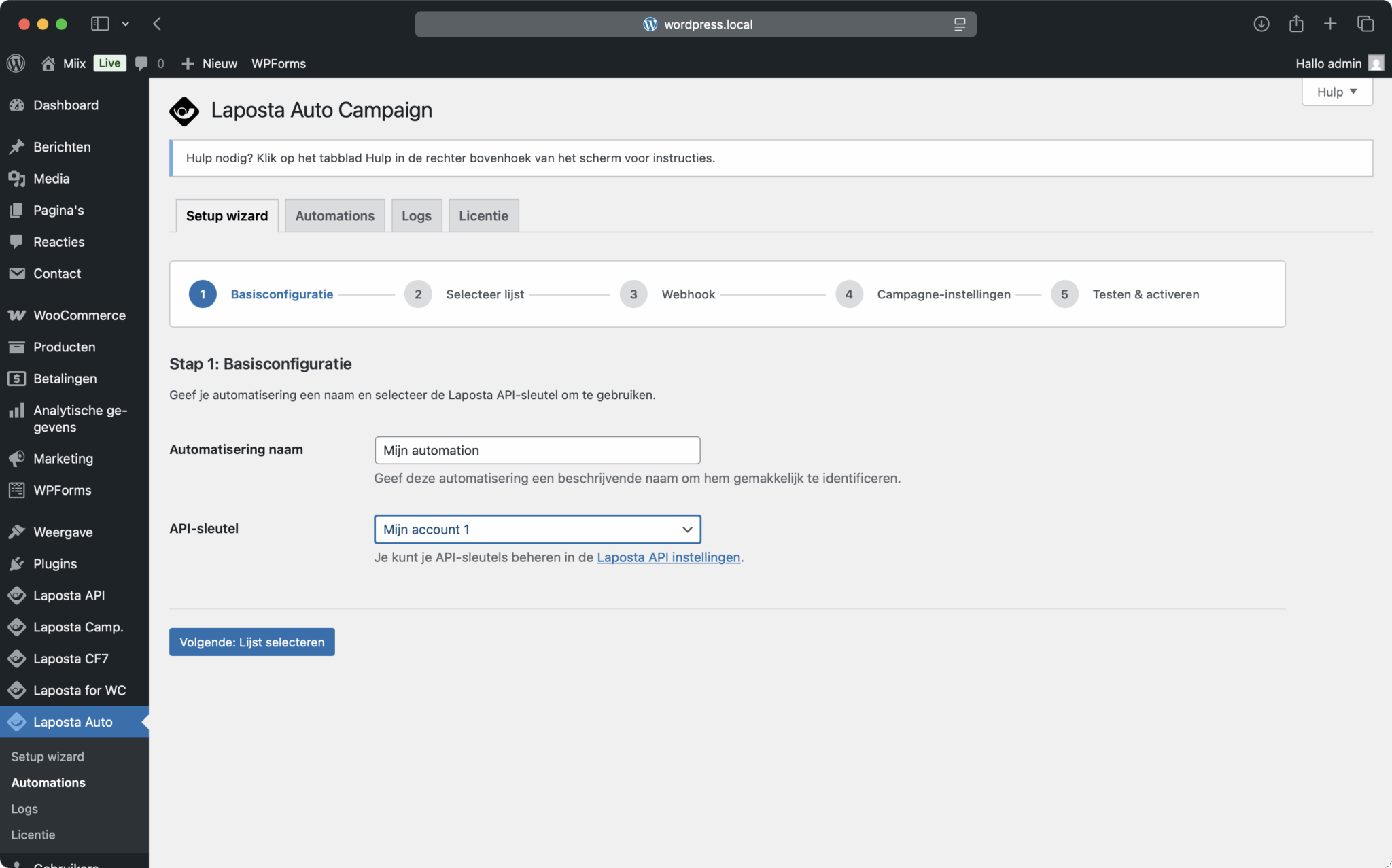Expand the Hulp help panel
1392x868 pixels.
[1336, 92]
